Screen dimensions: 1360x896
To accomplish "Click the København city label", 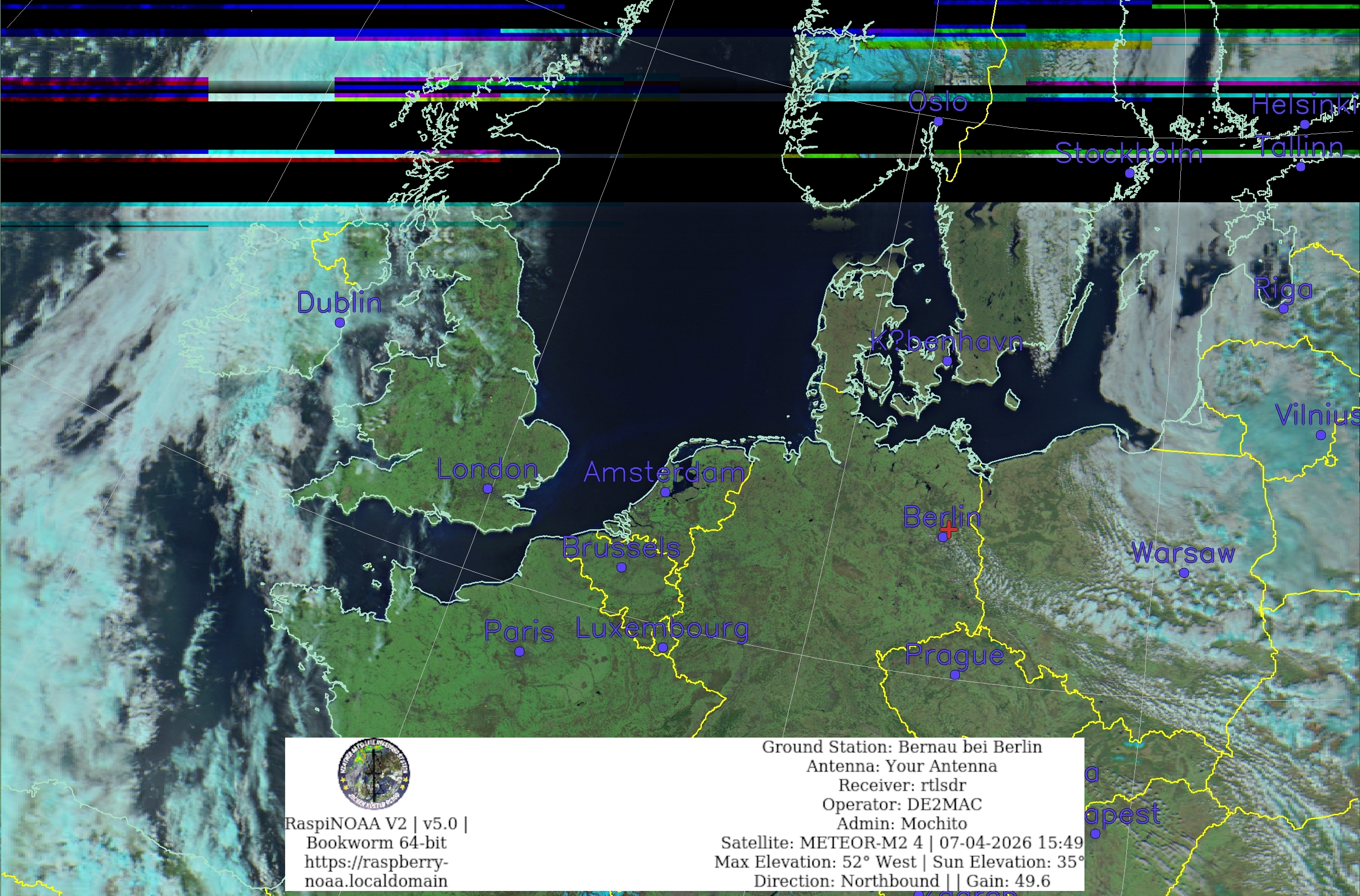I will [946, 342].
